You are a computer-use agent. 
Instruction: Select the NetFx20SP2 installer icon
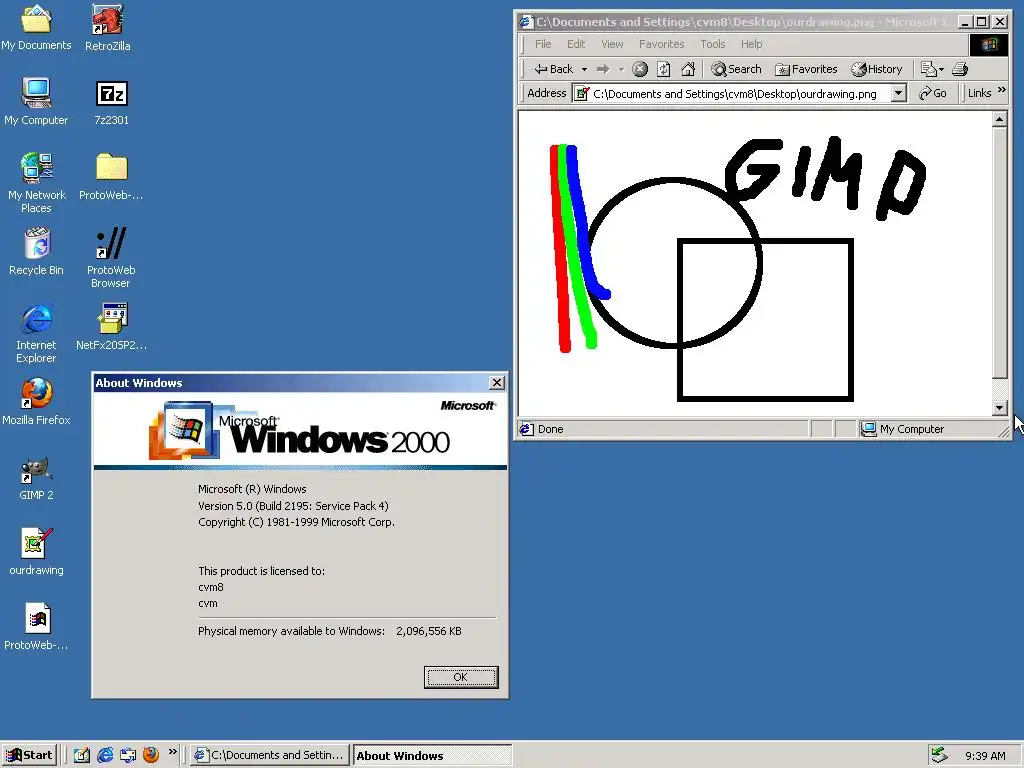coord(111,327)
